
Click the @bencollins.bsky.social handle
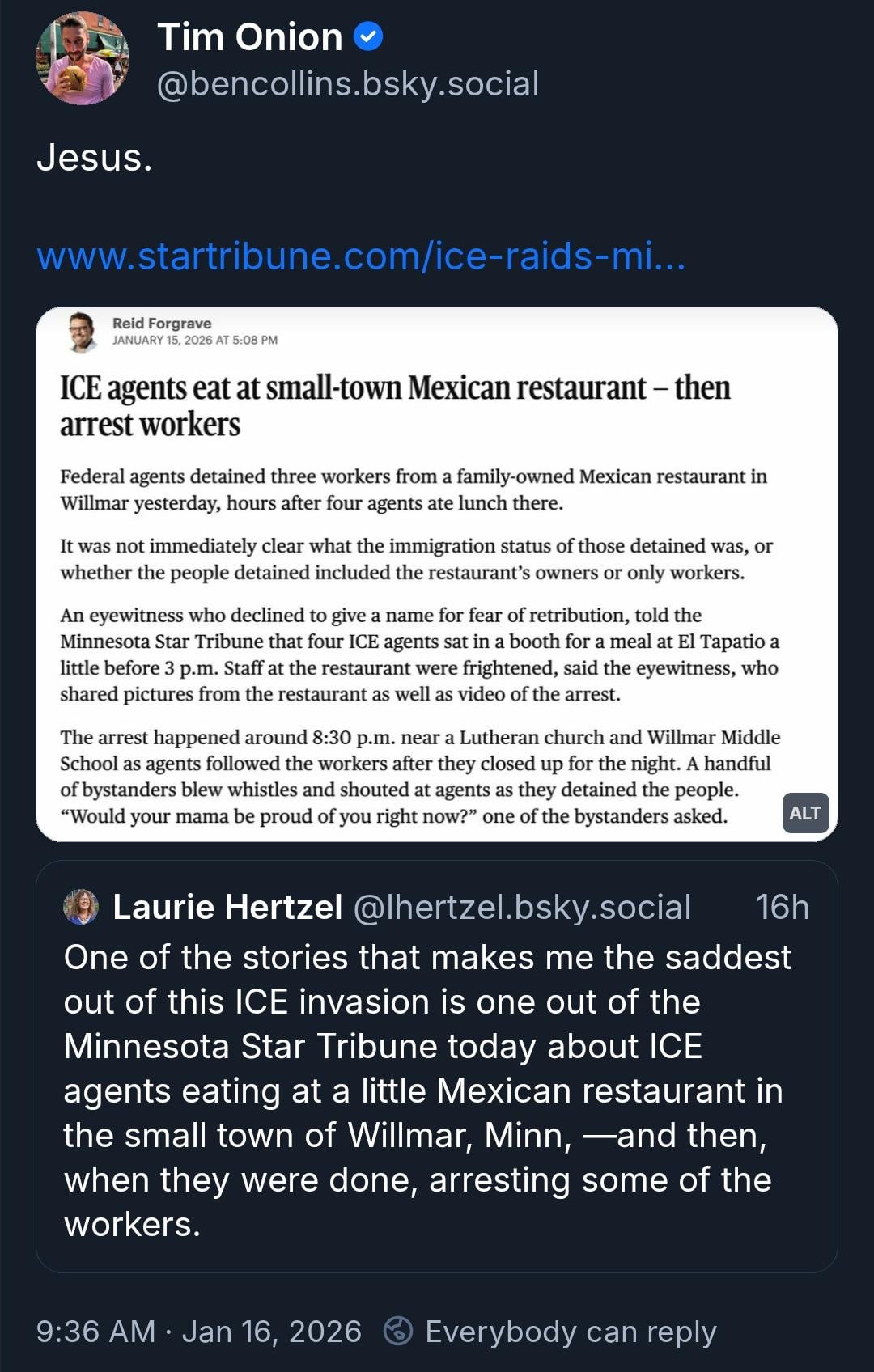point(348,84)
